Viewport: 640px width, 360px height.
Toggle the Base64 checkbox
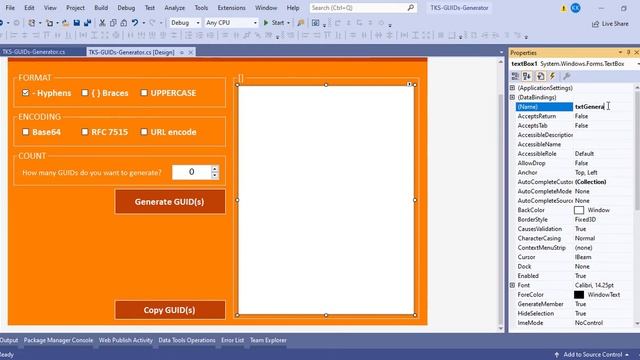(25, 131)
